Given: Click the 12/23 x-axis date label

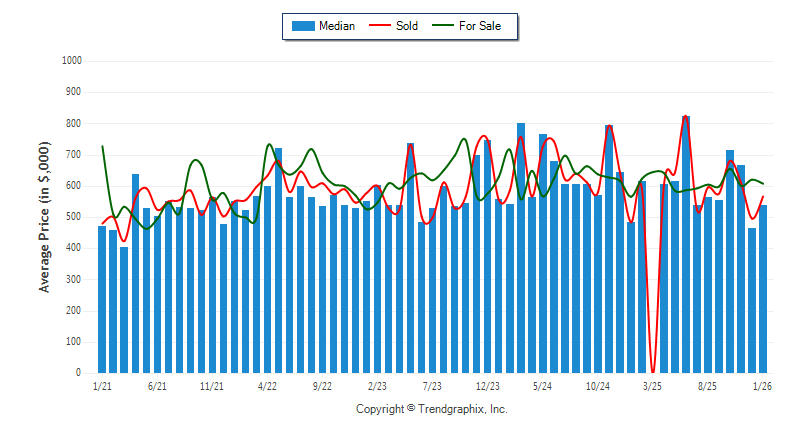Looking at the screenshot, I should coord(487,385).
